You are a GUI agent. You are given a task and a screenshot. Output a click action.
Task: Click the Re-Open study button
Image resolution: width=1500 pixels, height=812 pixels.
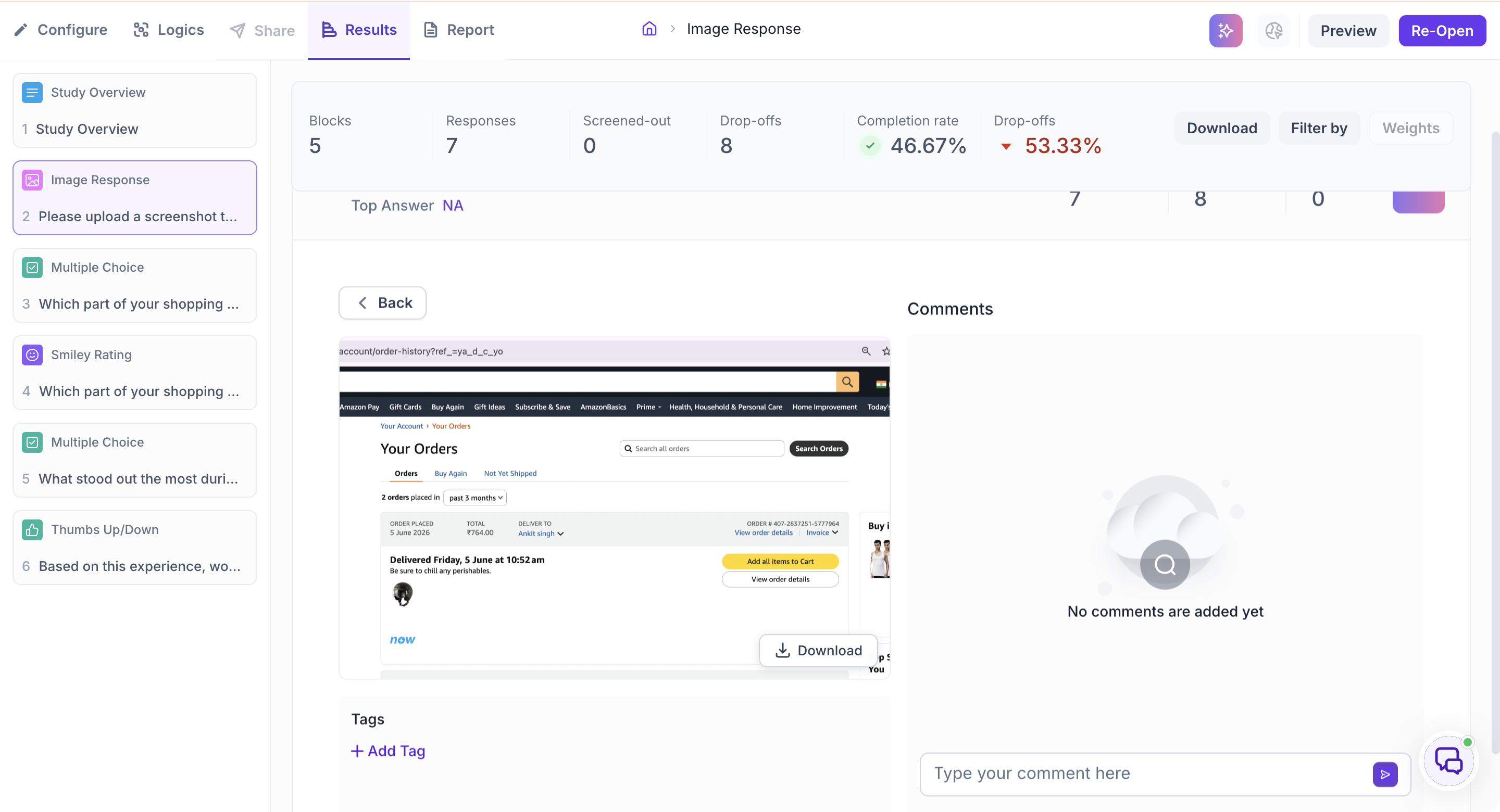pos(1442,30)
